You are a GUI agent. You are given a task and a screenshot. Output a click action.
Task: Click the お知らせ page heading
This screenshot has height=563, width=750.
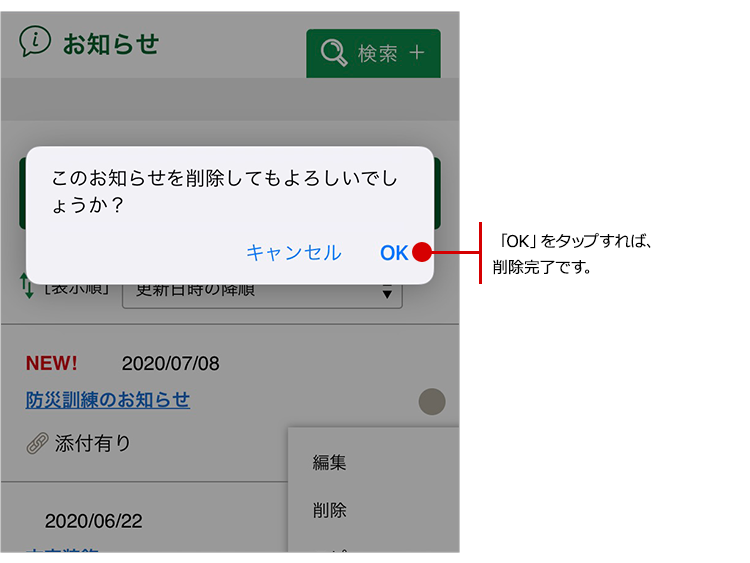pos(110,44)
